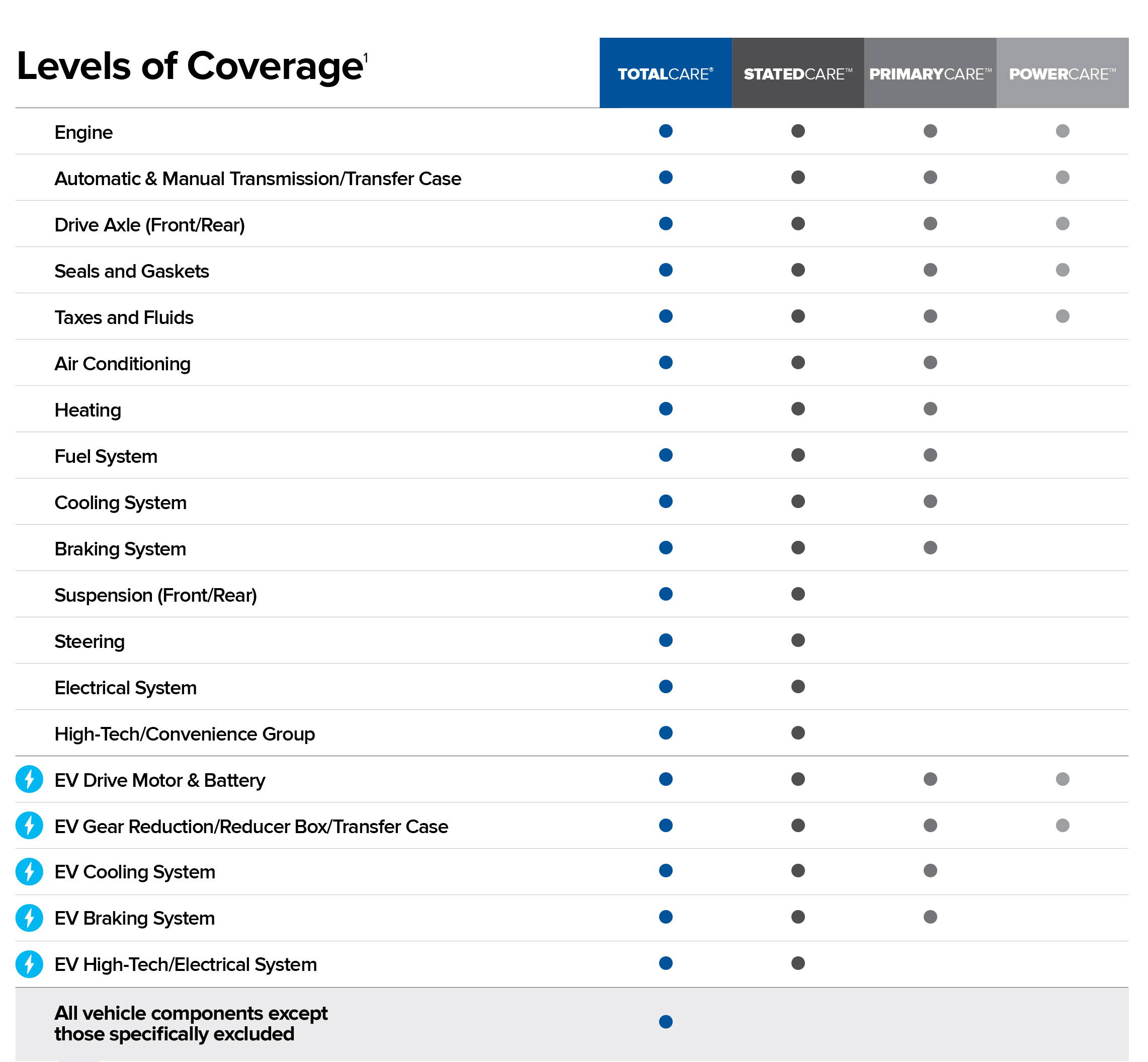Select the TOTALCARE column header
1148x1062 pixels.
click(x=666, y=73)
